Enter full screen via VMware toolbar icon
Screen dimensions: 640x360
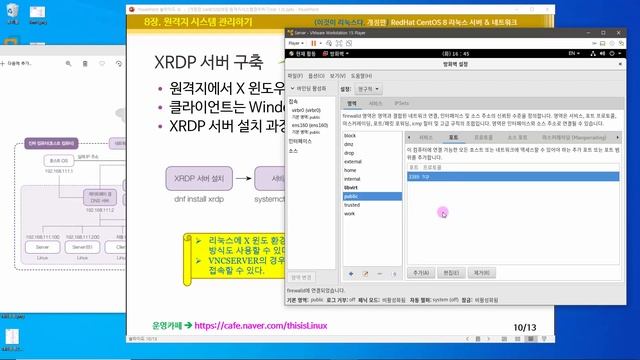coord(339,43)
